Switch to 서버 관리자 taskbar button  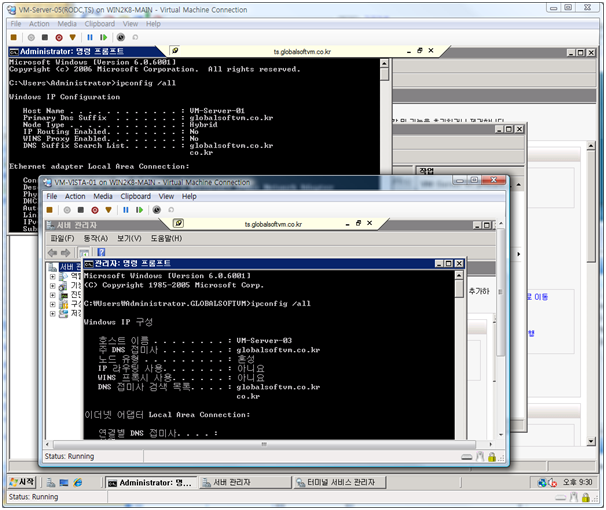pos(245,483)
